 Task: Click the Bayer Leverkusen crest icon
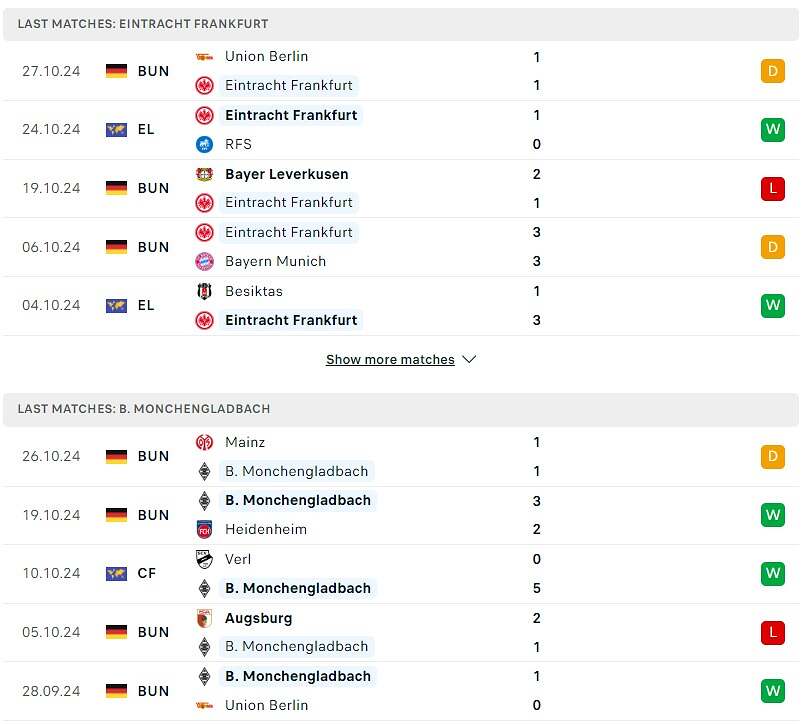204,174
